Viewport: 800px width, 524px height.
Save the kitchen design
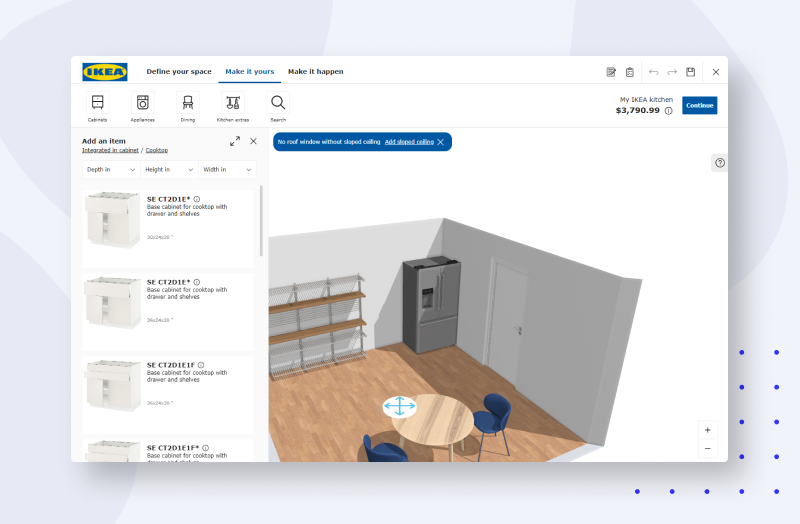(x=690, y=72)
